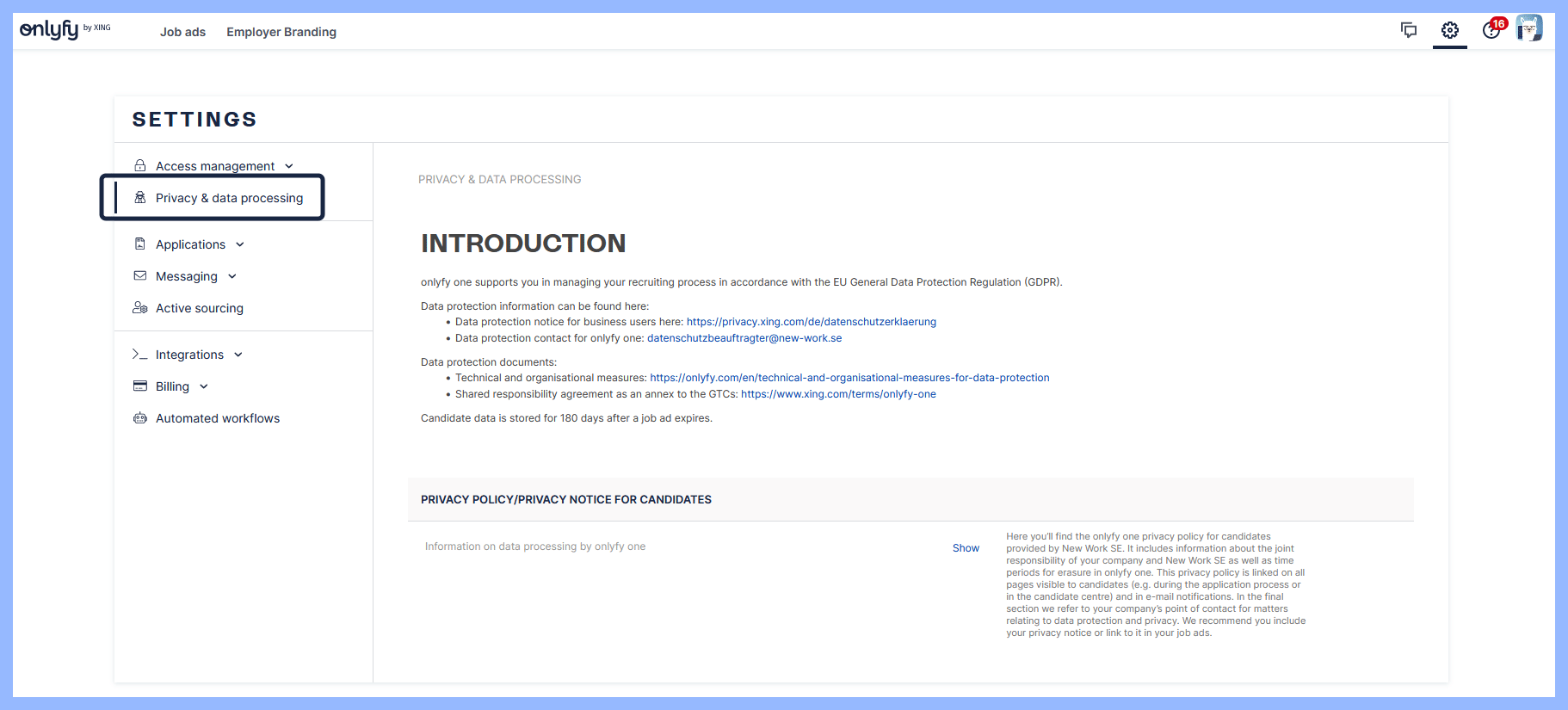Click the Automated workflows robot icon
Image resolution: width=1568 pixels, height=710 pixels.
pyautogui.click(x=140, y=418)
